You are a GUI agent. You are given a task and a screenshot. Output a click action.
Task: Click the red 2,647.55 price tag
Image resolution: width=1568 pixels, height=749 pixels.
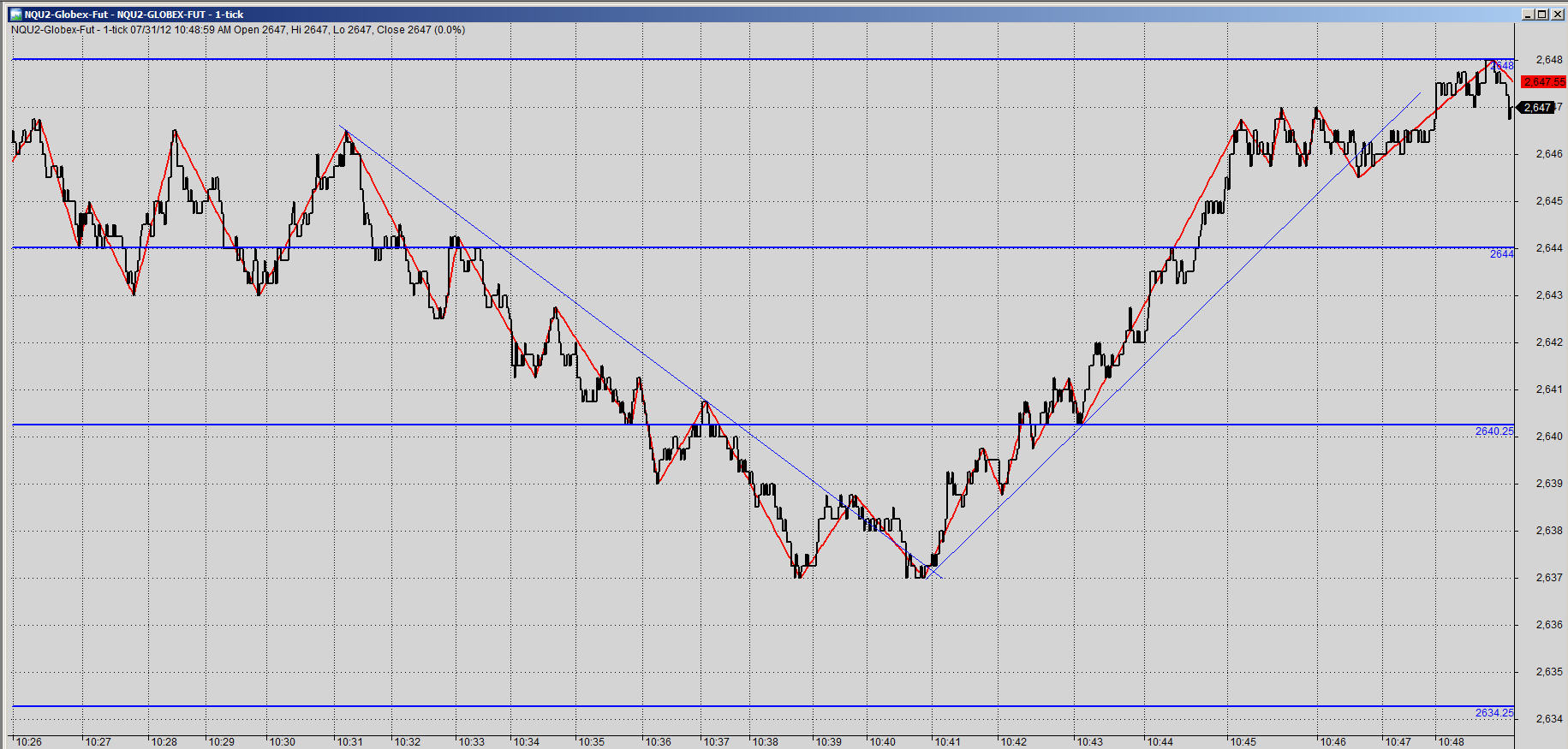1543,82
